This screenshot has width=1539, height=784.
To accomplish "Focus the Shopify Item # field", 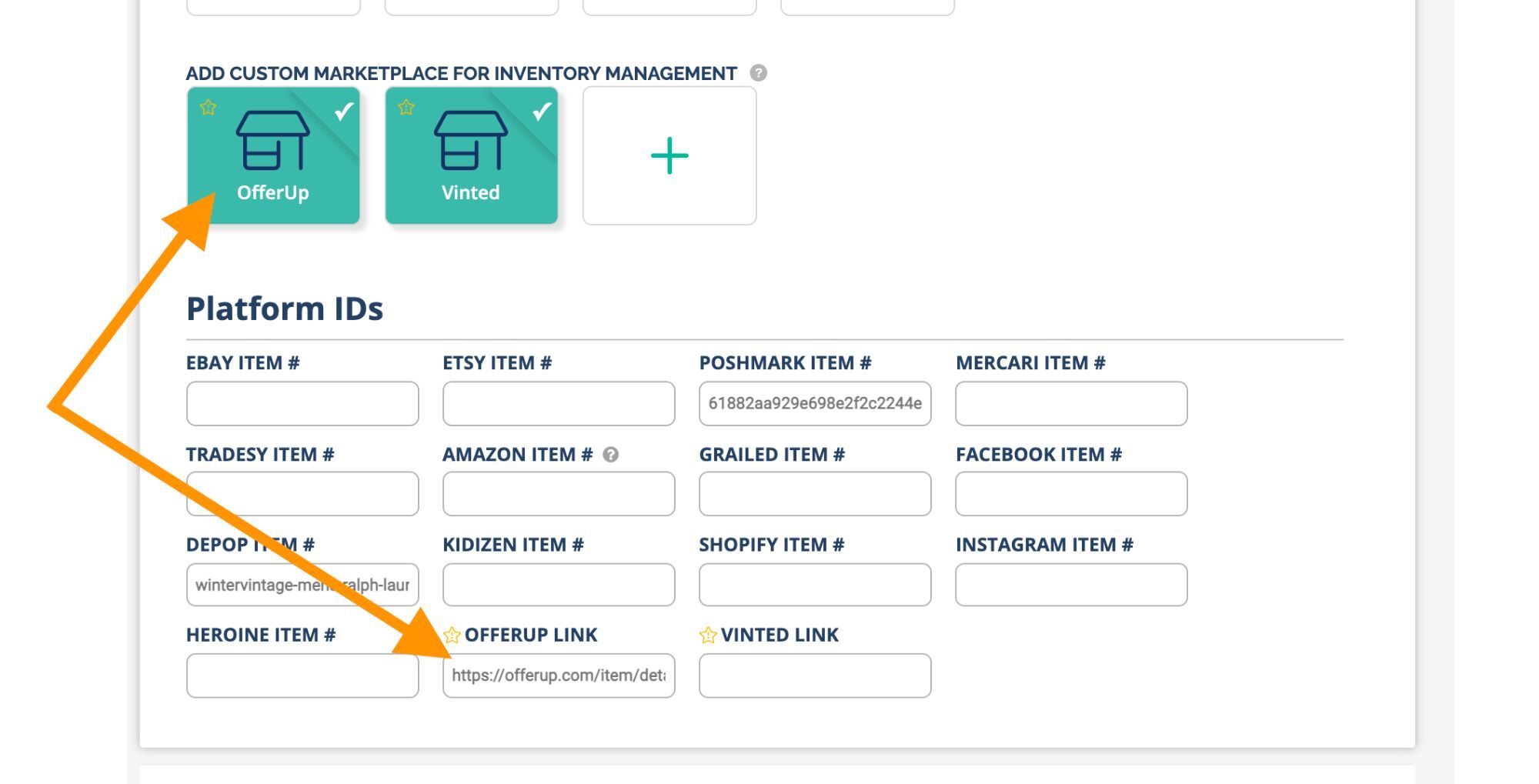I will click(815, 585).
